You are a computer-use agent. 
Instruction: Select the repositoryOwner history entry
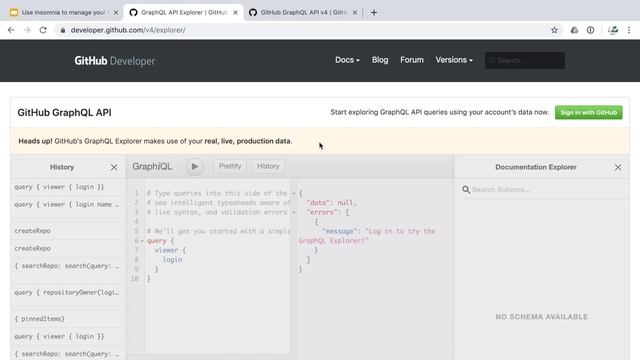[68, 297]
